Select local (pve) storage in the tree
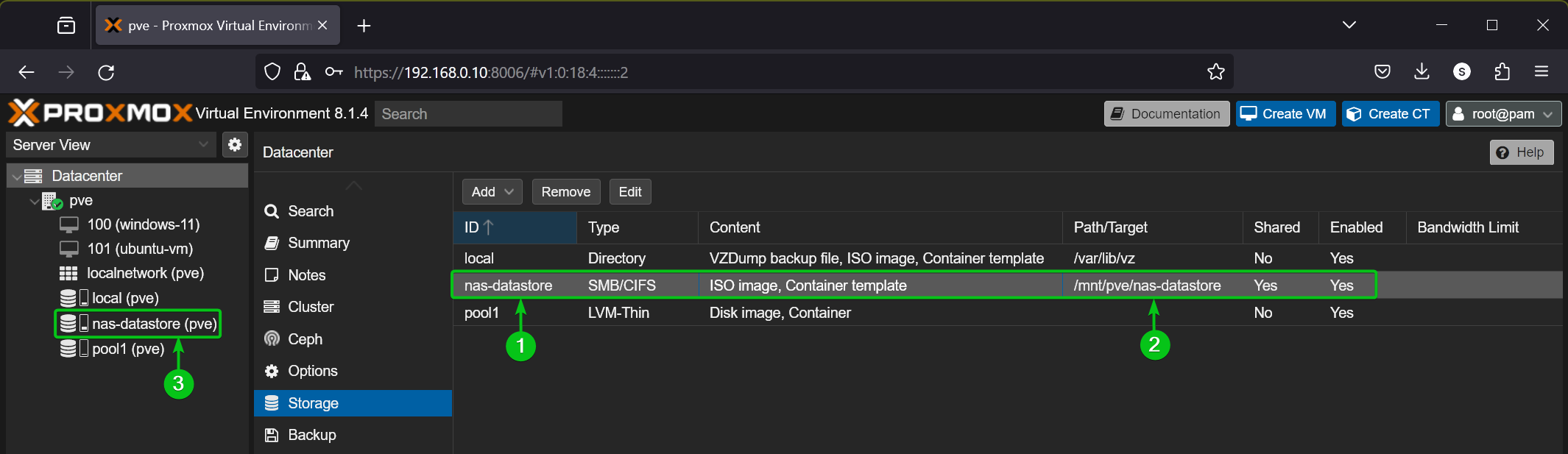The width and height of the screenshot is (1568, 454). (x=109, y=298)
